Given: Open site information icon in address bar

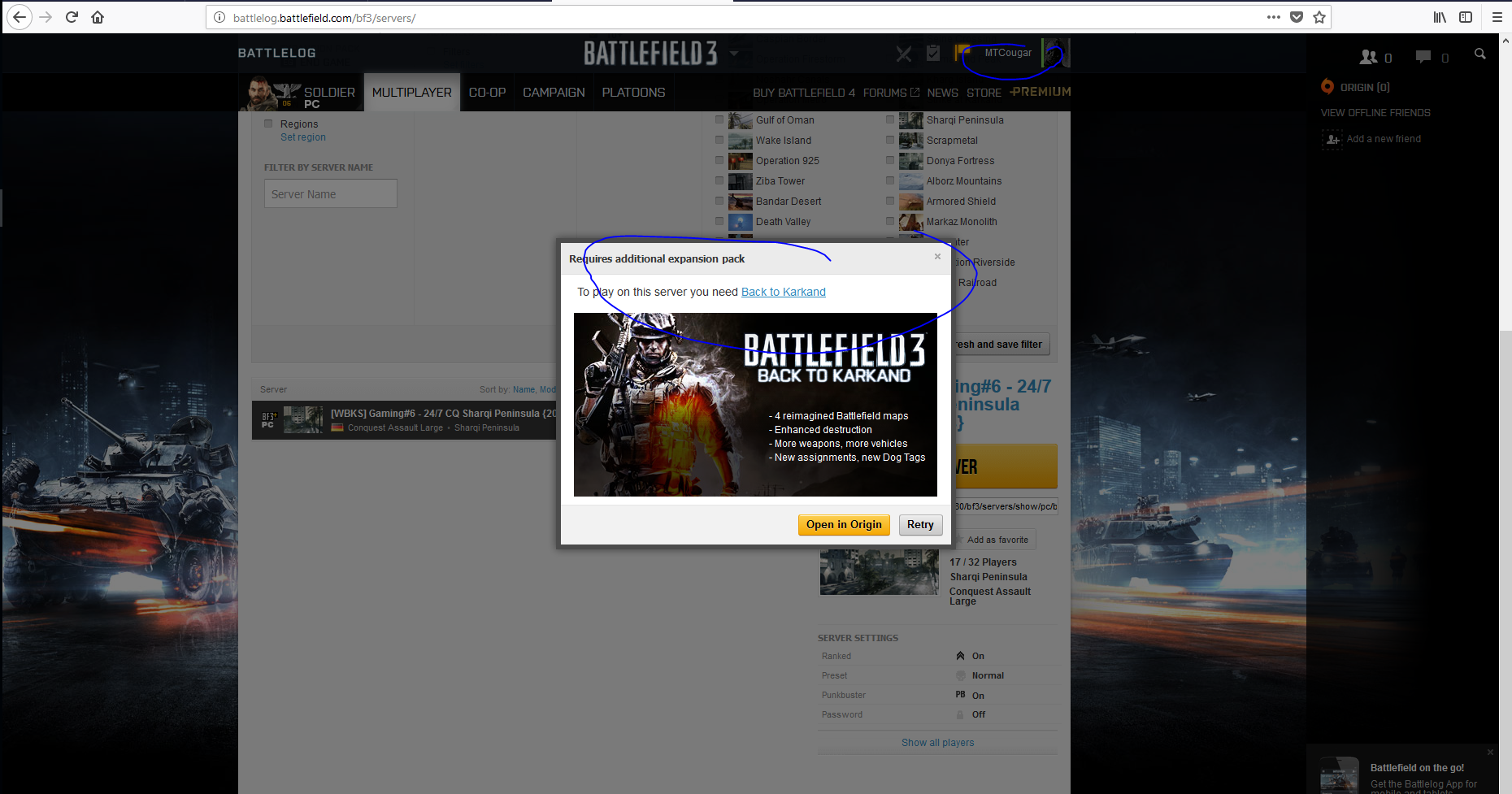Looking at the screenshot, I should pyautogui.click(x=219, y=17).
